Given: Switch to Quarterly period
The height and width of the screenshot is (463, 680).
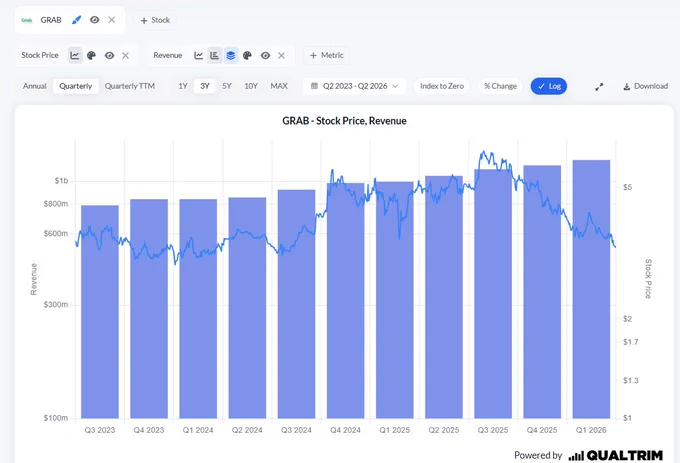Looking at the screenshot, I should 76,86.
